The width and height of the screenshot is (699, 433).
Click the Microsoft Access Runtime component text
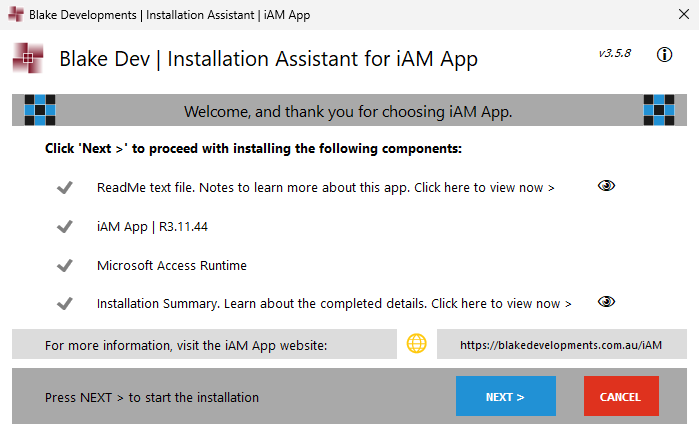pyautogui.click(x=172, y=265)
